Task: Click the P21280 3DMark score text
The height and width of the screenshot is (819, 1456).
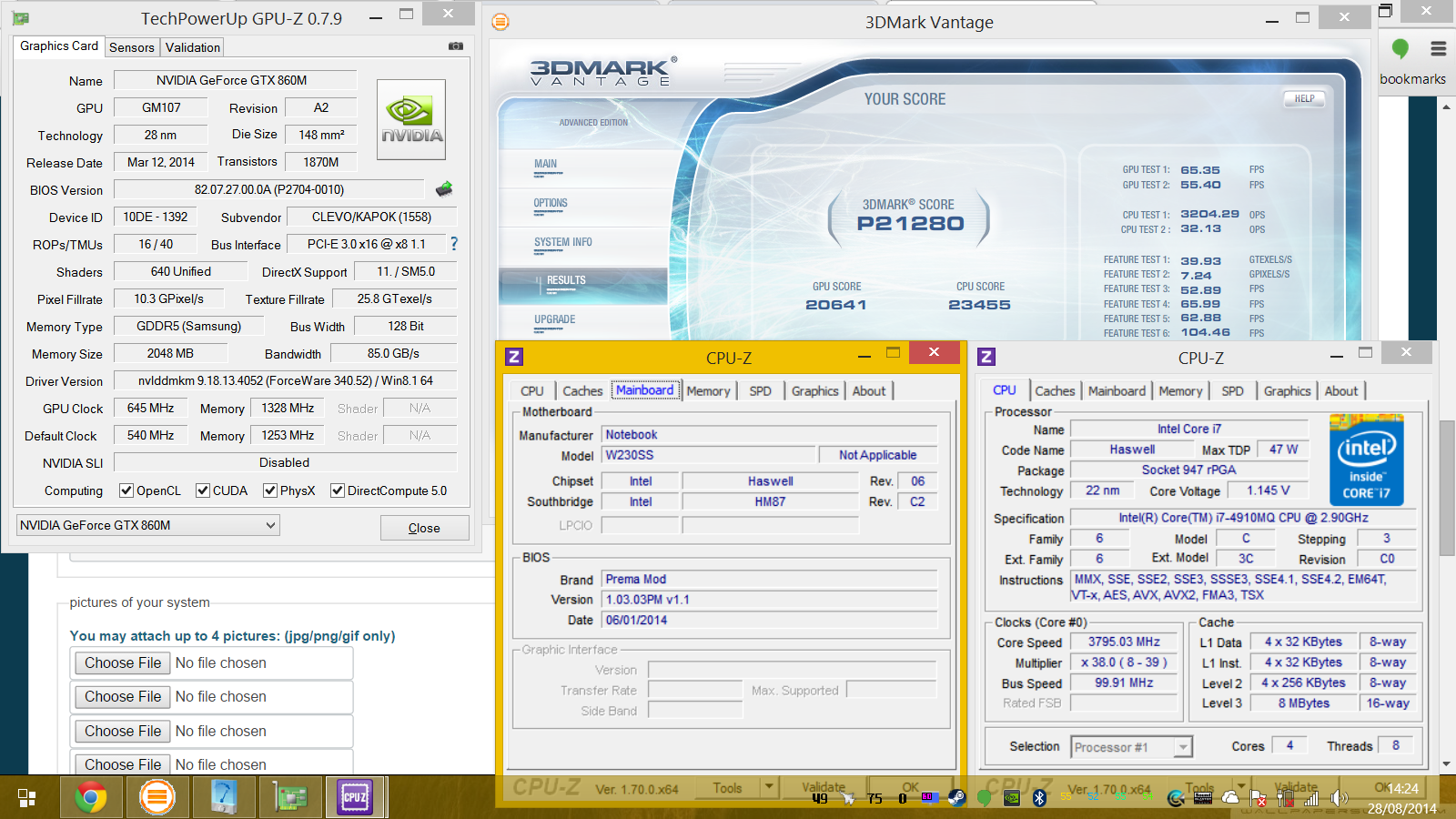Action: tap(910, 224)
